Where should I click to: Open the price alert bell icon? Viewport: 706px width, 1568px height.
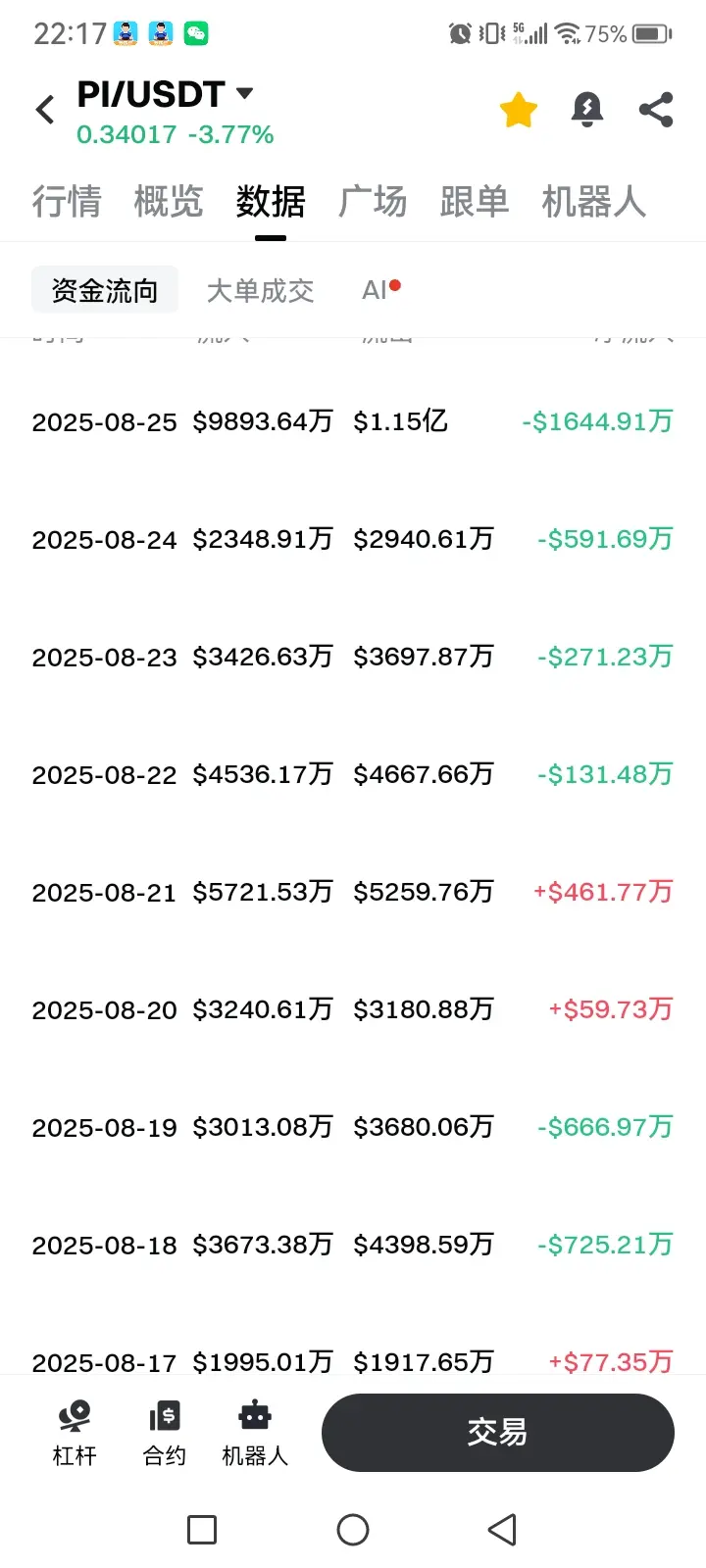tap(587, 110)
